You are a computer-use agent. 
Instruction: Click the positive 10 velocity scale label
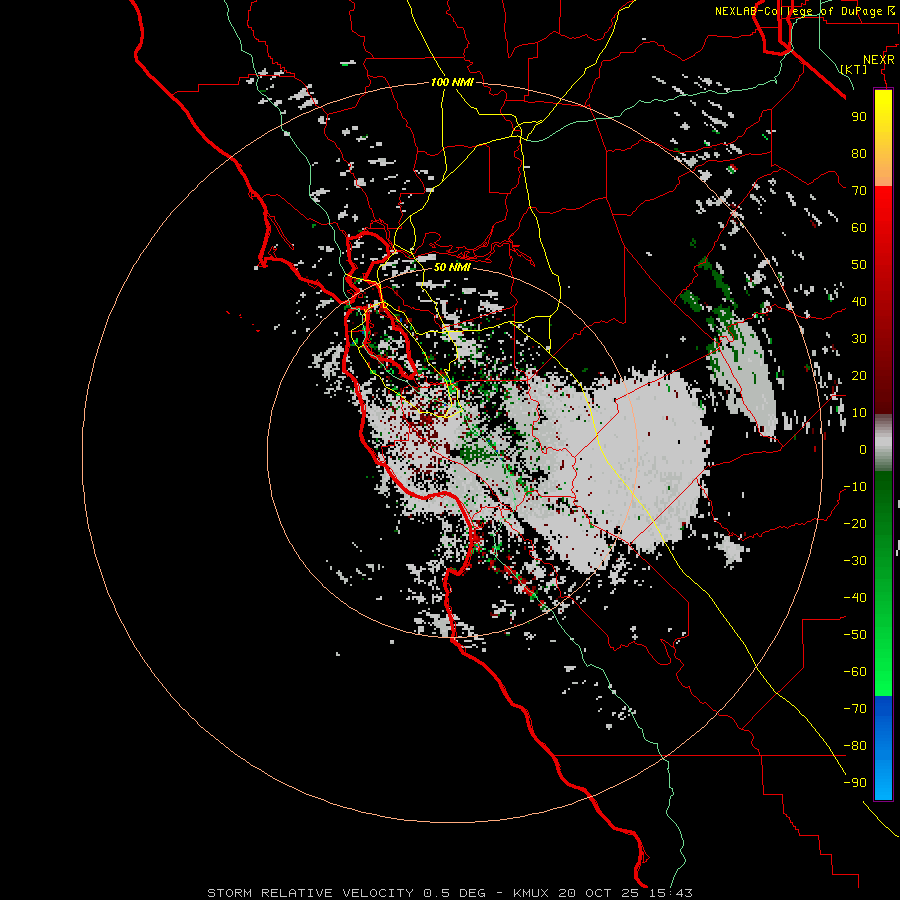point(859,413)
